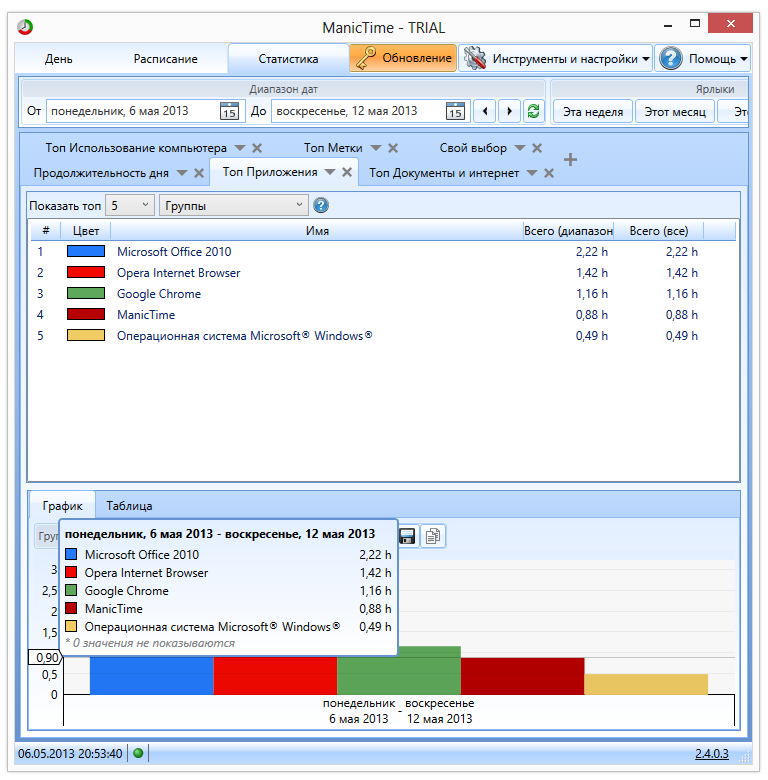This screenshot has height=780, width=768.
Task: Open 'Топ Документы и интернет' tab
Action: [x=444, y=173]
